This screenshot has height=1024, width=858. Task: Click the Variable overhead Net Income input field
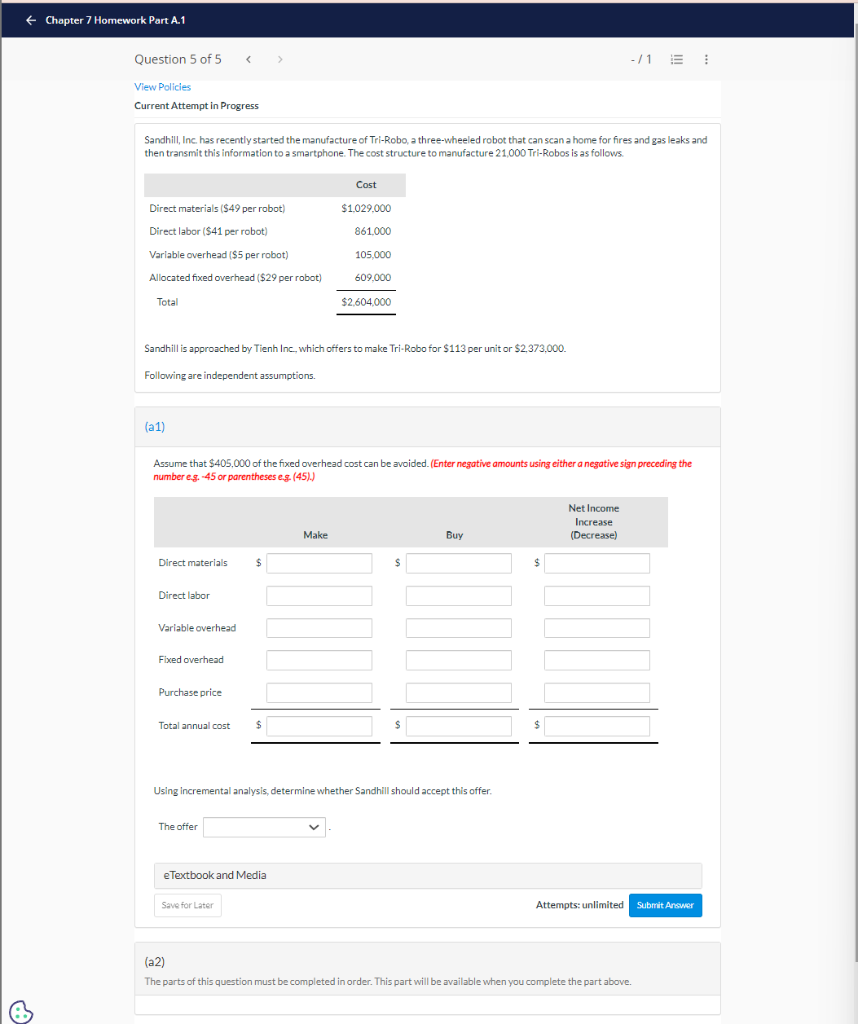597,628
